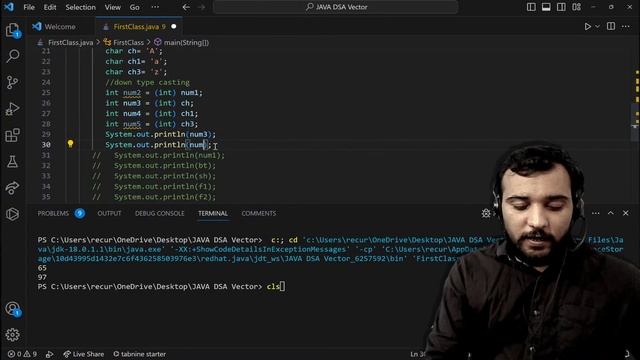This screenshot has width=640, height=360.
Task: Click the terminal output value 97
Action: click(x=42, y=278)
